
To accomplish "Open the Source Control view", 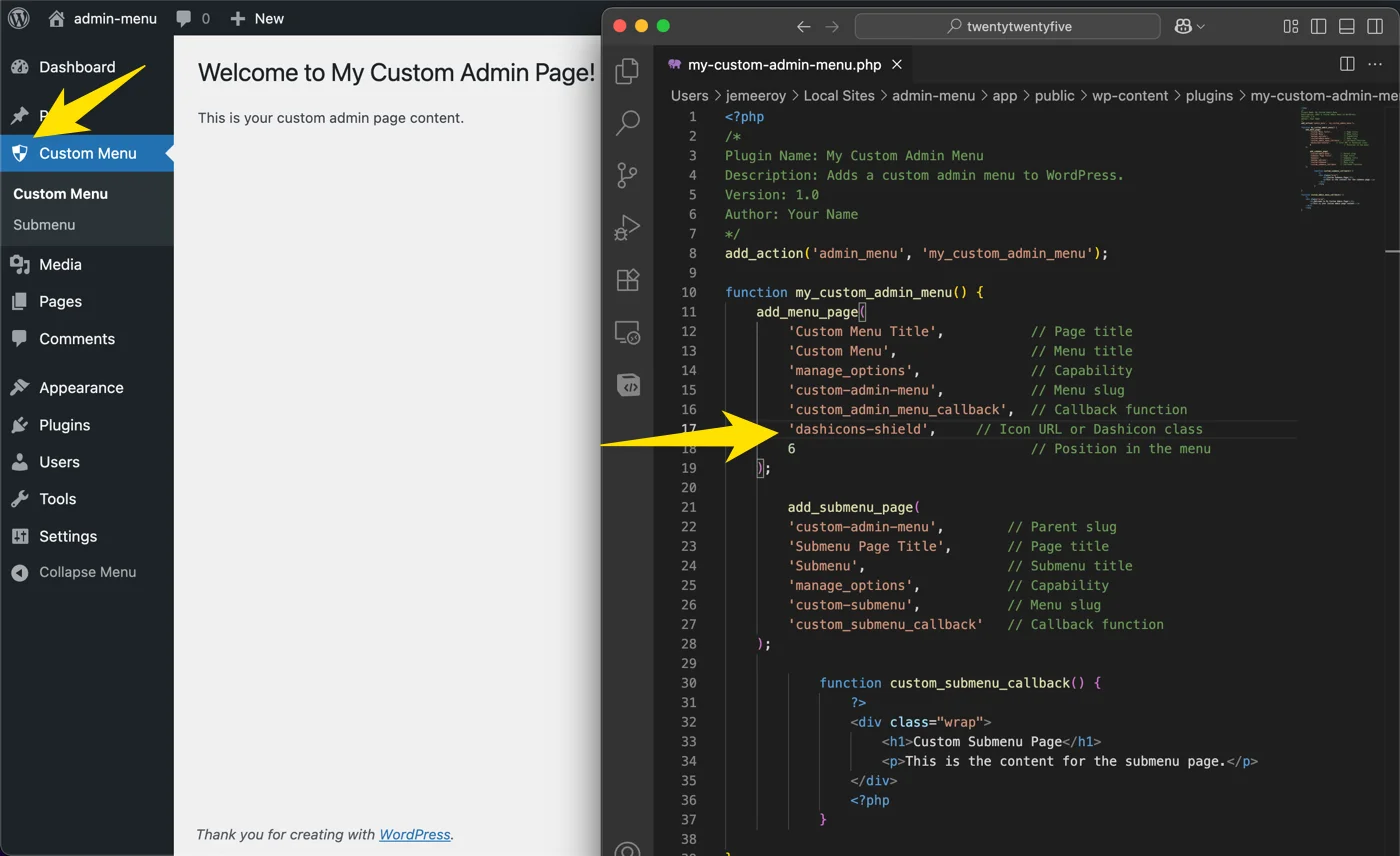I will pyautogui.click(x=627, y=175).
